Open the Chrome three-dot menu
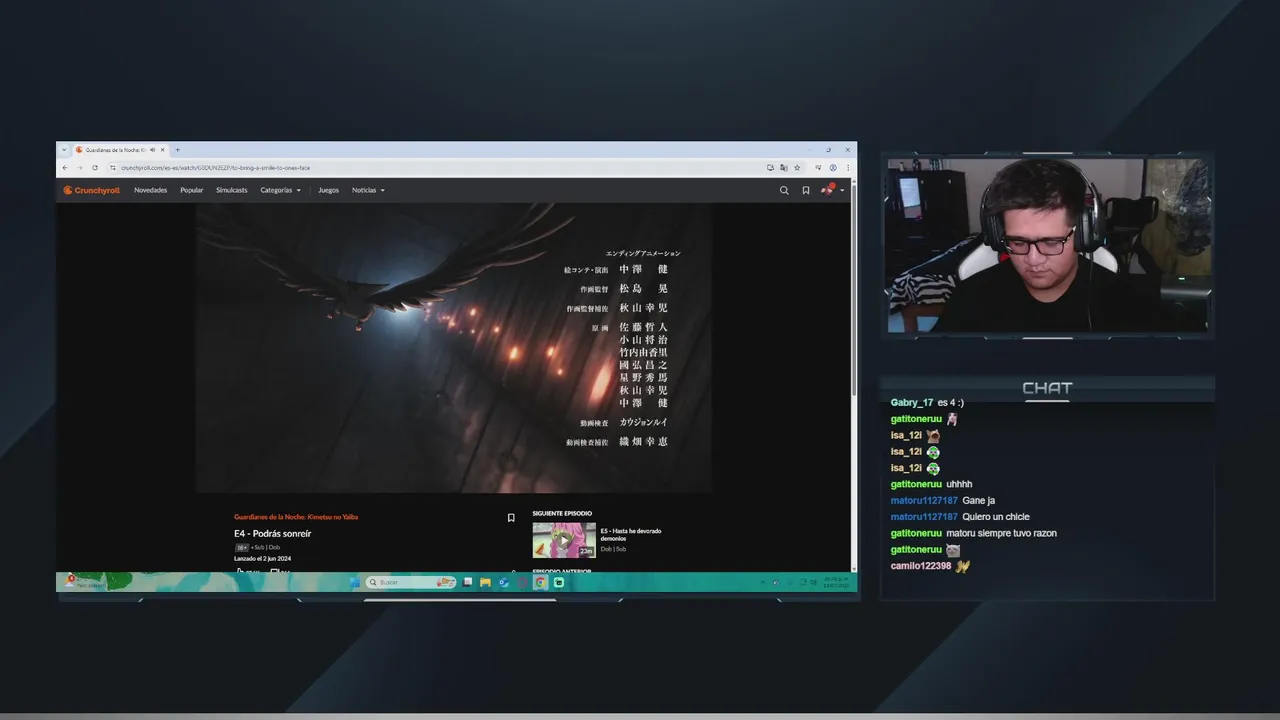This screenshot has height=720, width=1280. pos(848,168)
